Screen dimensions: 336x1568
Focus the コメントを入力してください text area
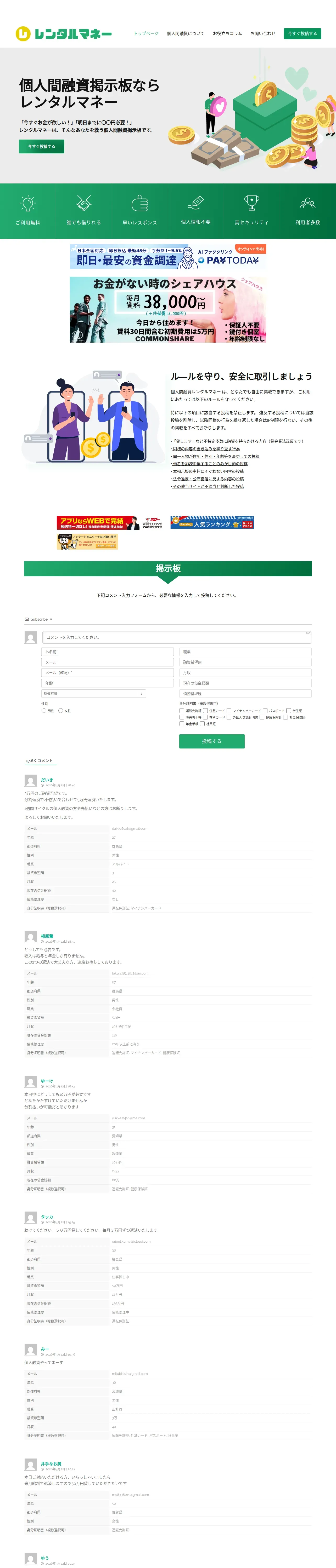[177, 637]
